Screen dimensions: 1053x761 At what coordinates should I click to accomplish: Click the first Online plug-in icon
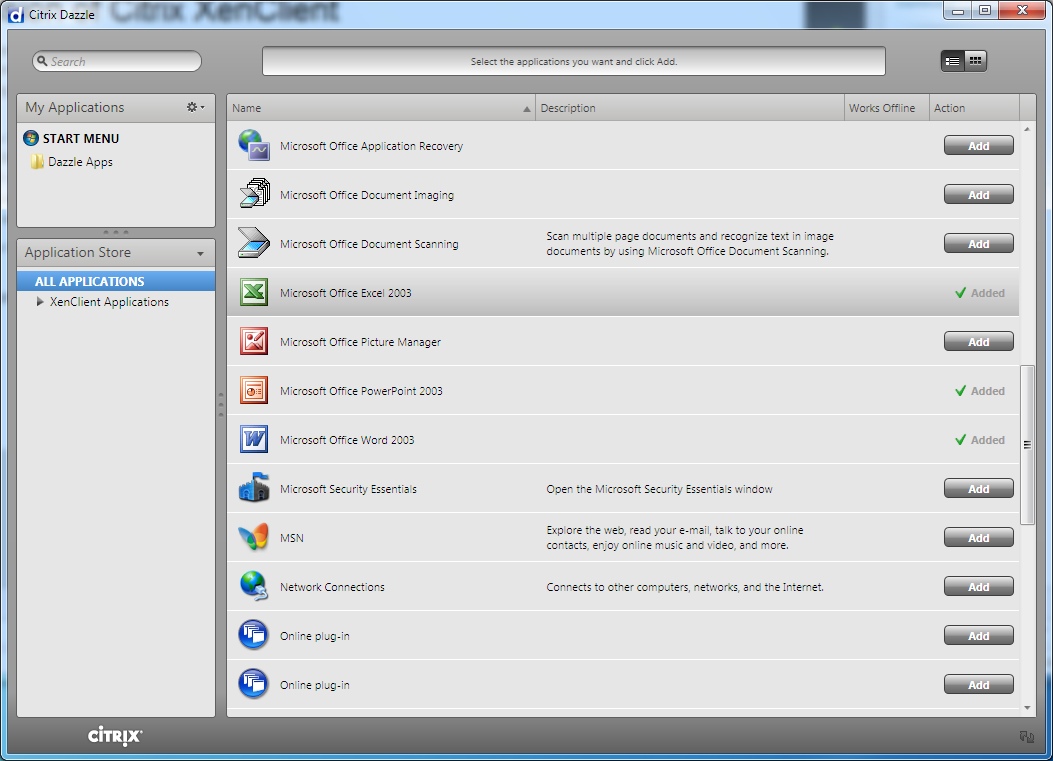[x=254, y=635]
